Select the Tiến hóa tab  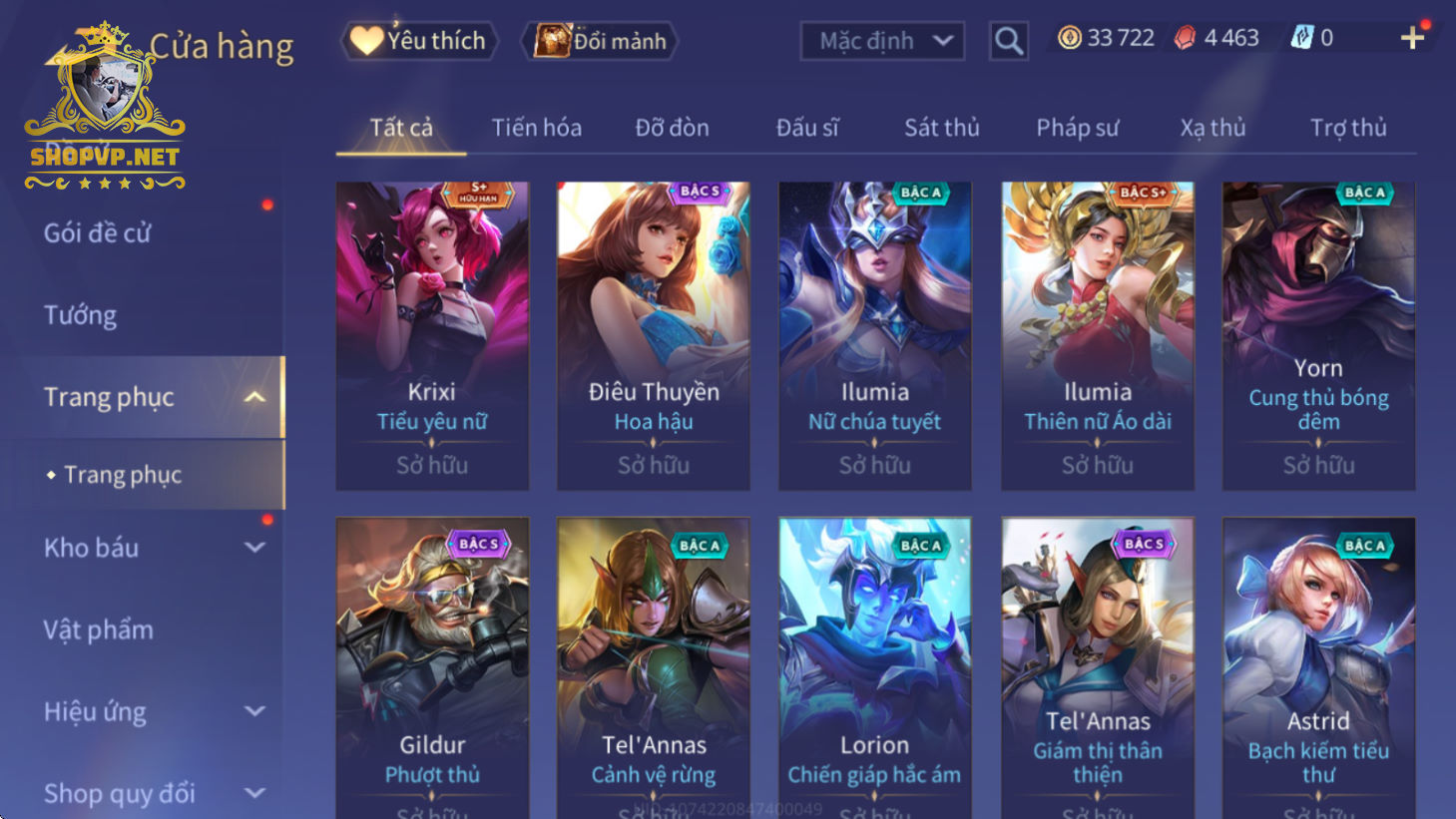537,128
